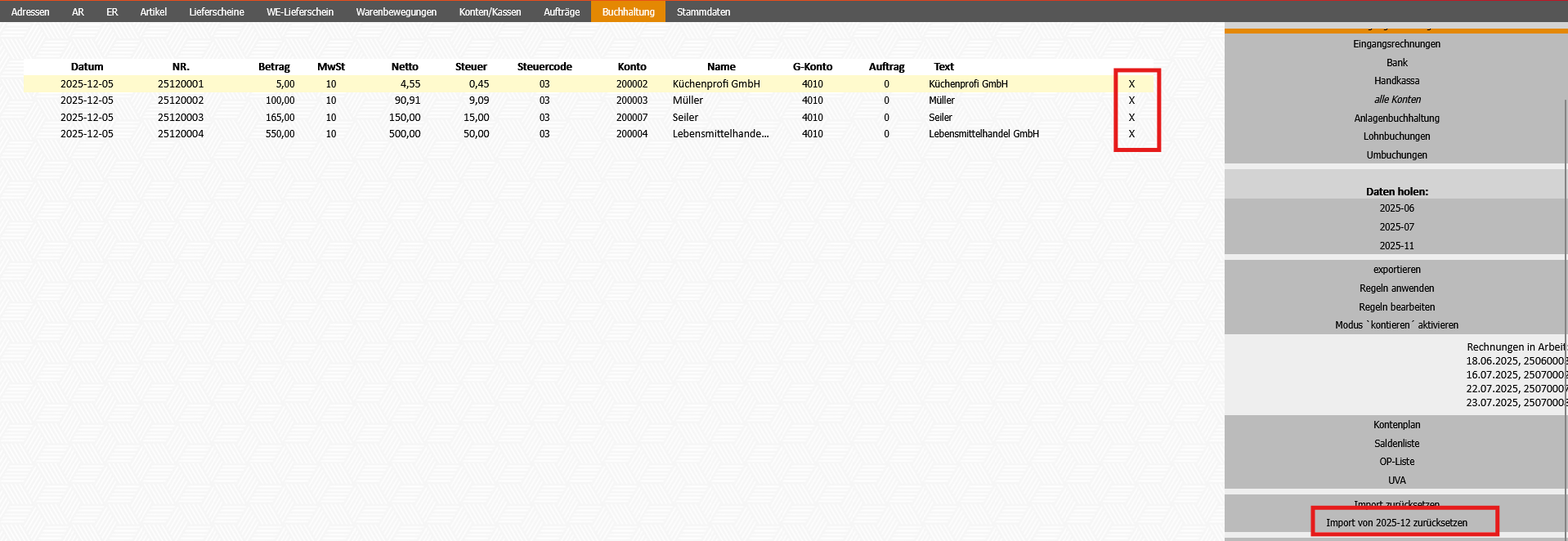Viewport: 1568px width, 541px height.
Task: Fetch data for 2025-06
Action: (x=1396, y=208)
